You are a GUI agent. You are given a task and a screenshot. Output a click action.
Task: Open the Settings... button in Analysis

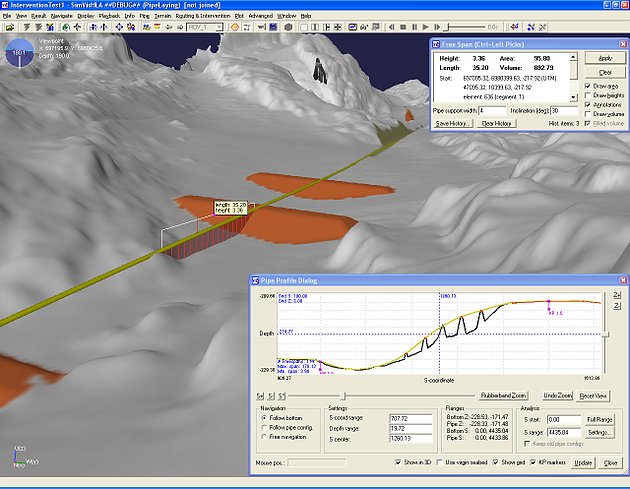tap(600, 432)
